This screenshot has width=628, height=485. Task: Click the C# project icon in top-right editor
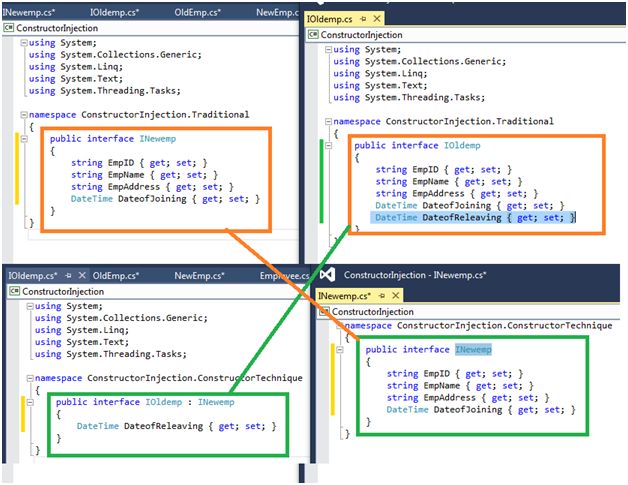[313, 34]
